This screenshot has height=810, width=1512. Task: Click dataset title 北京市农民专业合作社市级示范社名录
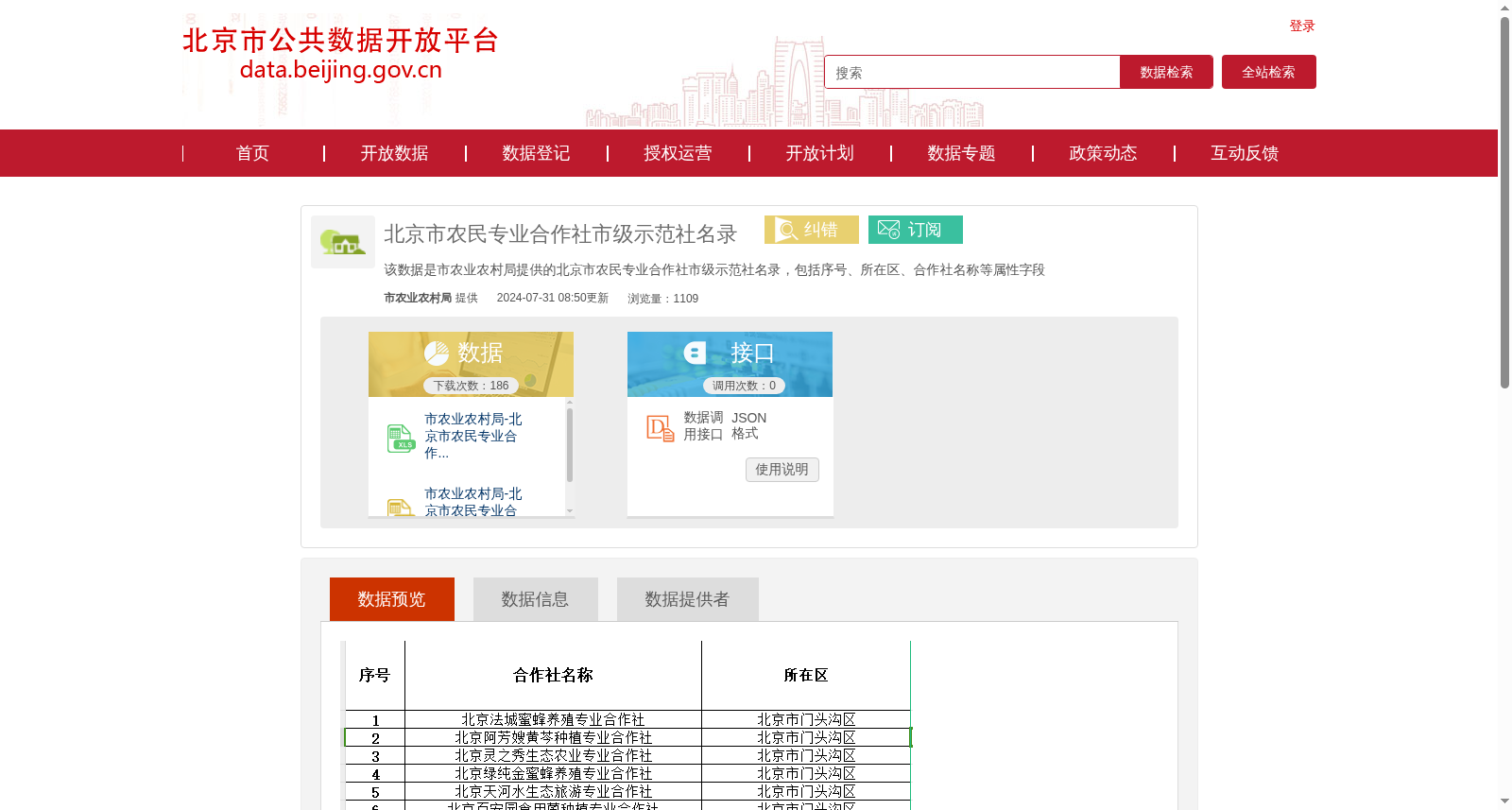point(560,233)
